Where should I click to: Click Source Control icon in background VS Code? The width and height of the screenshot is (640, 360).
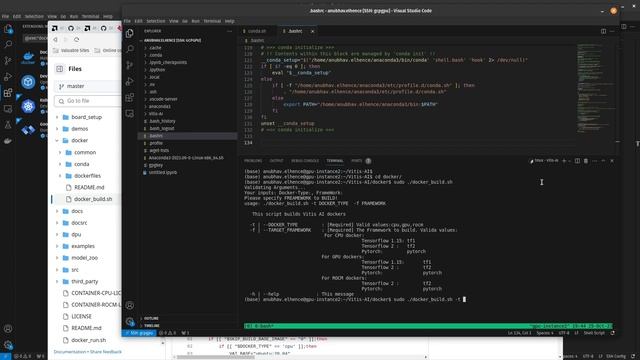click(8, 61)
